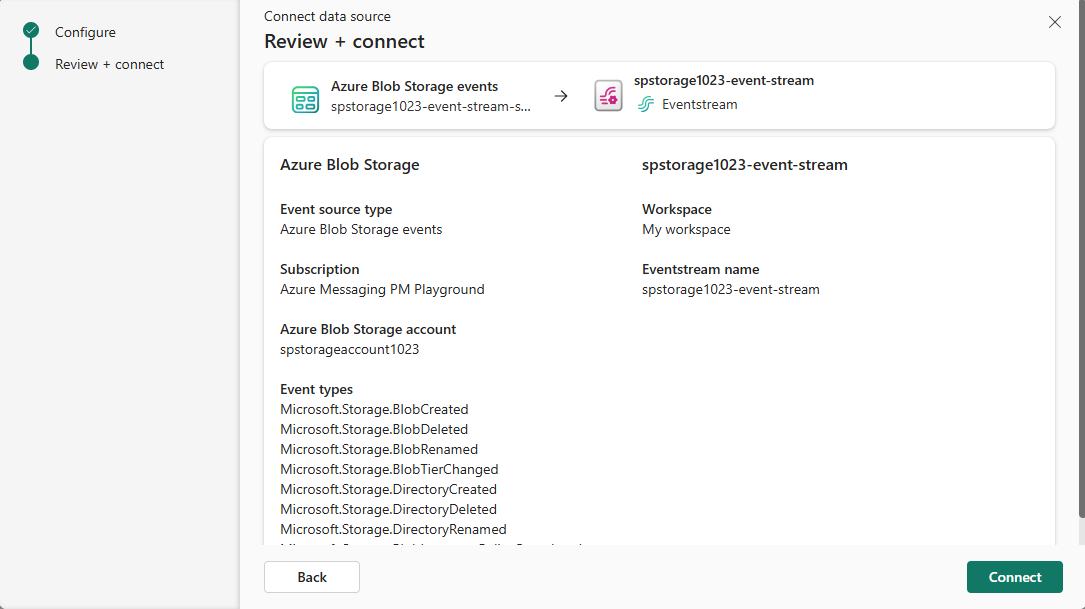Select the Configure step in wizard

pyautogui.click(x=85, y=32)
